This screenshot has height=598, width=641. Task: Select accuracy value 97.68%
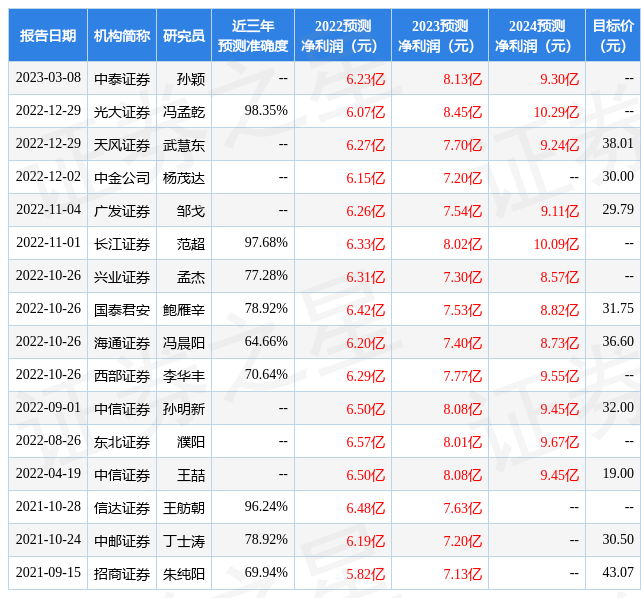click(x=266, y=242)
